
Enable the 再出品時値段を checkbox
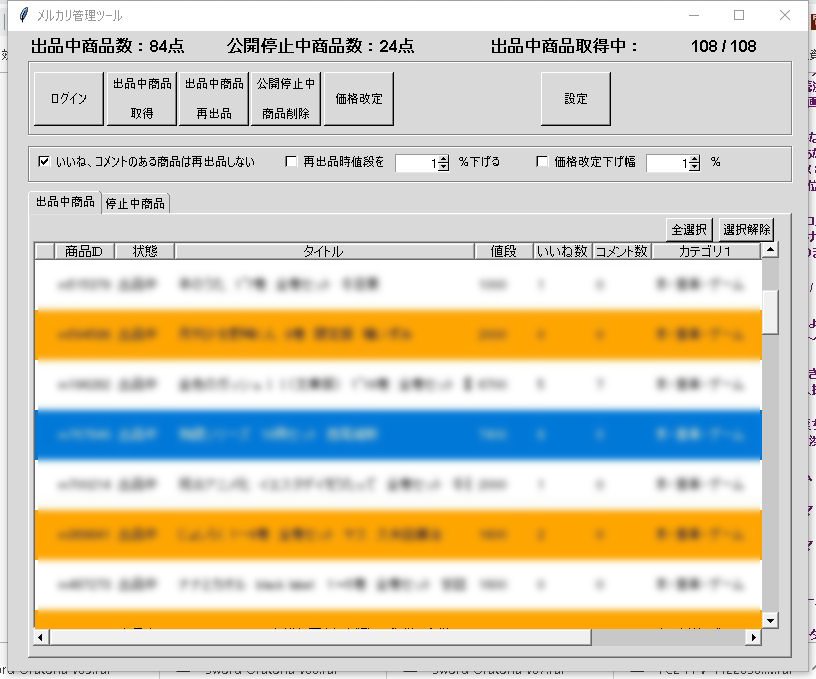[x=291, y=161]
